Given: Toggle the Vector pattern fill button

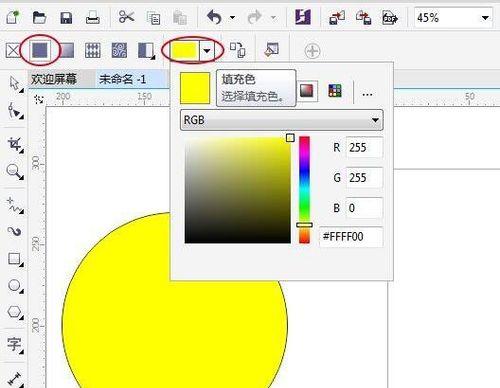Looking at the screenshot, I should tap(93, 50).
